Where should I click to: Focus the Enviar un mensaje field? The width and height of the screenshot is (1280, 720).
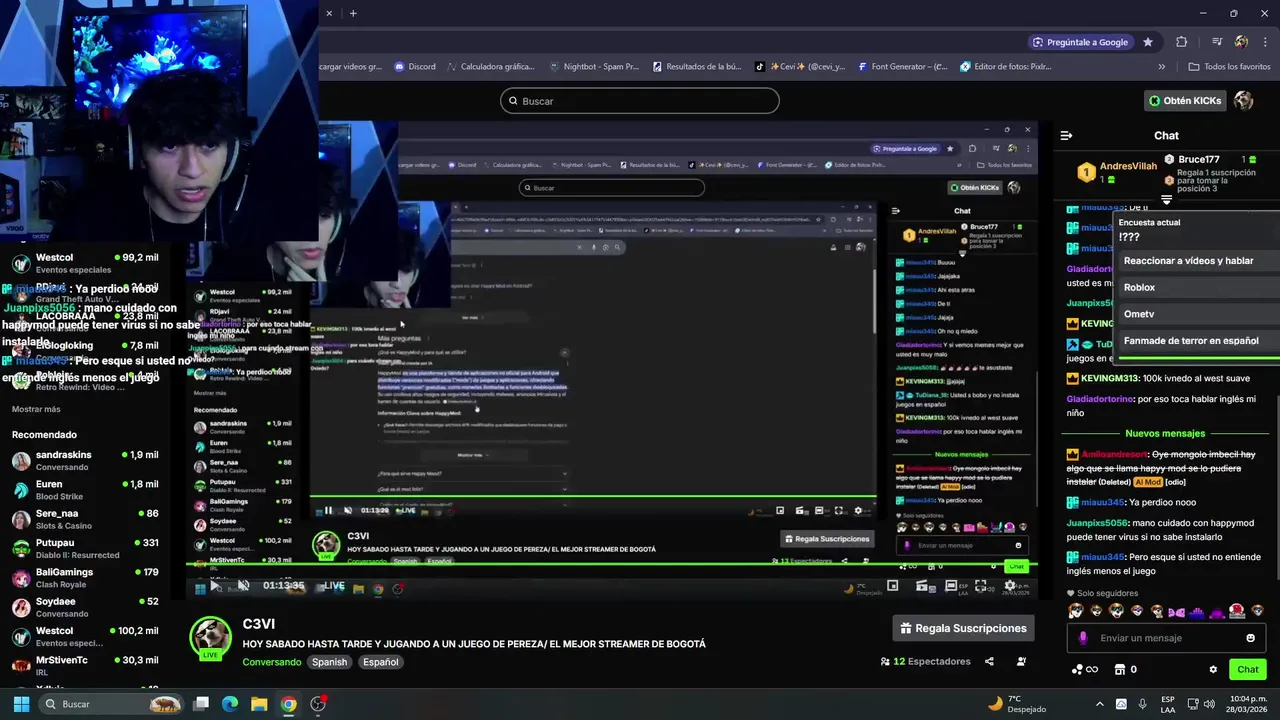coord(1166,638)
